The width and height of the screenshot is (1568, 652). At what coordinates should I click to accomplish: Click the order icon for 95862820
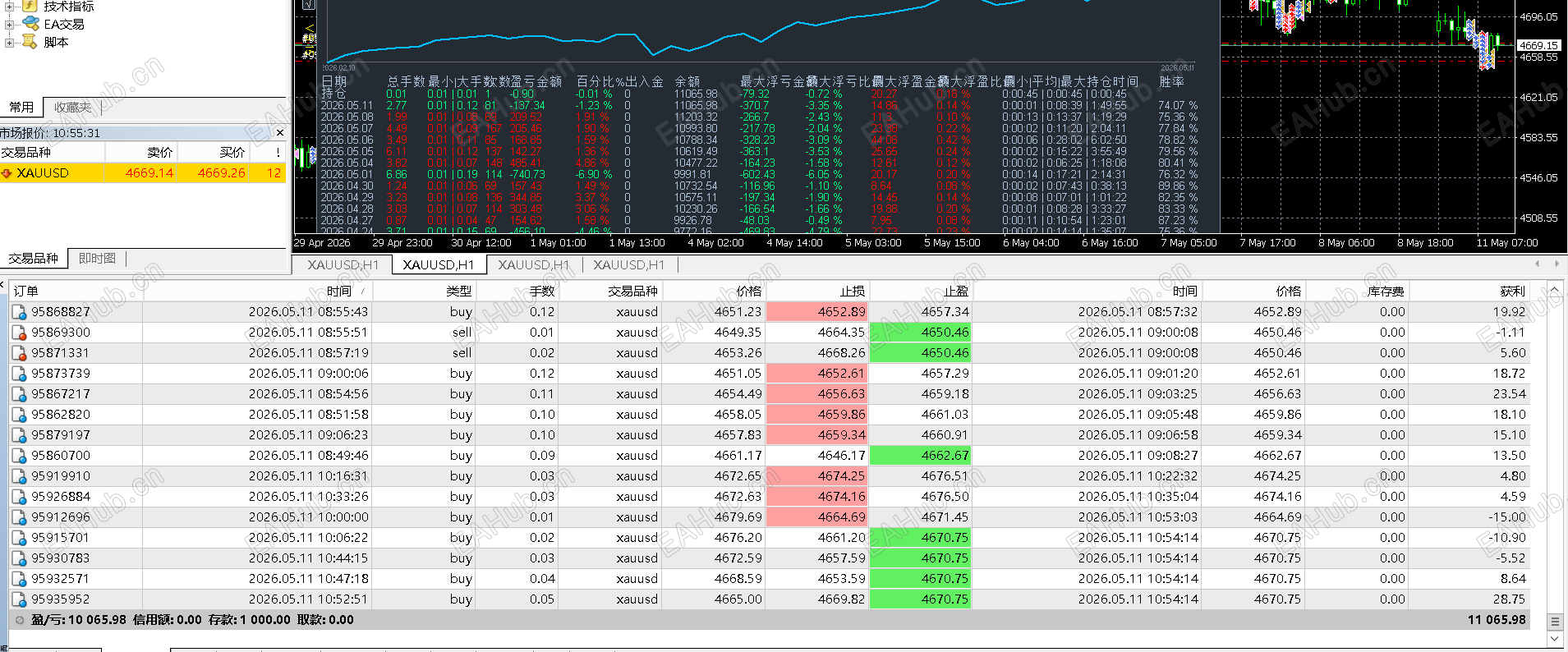click(x=19, y=415)
